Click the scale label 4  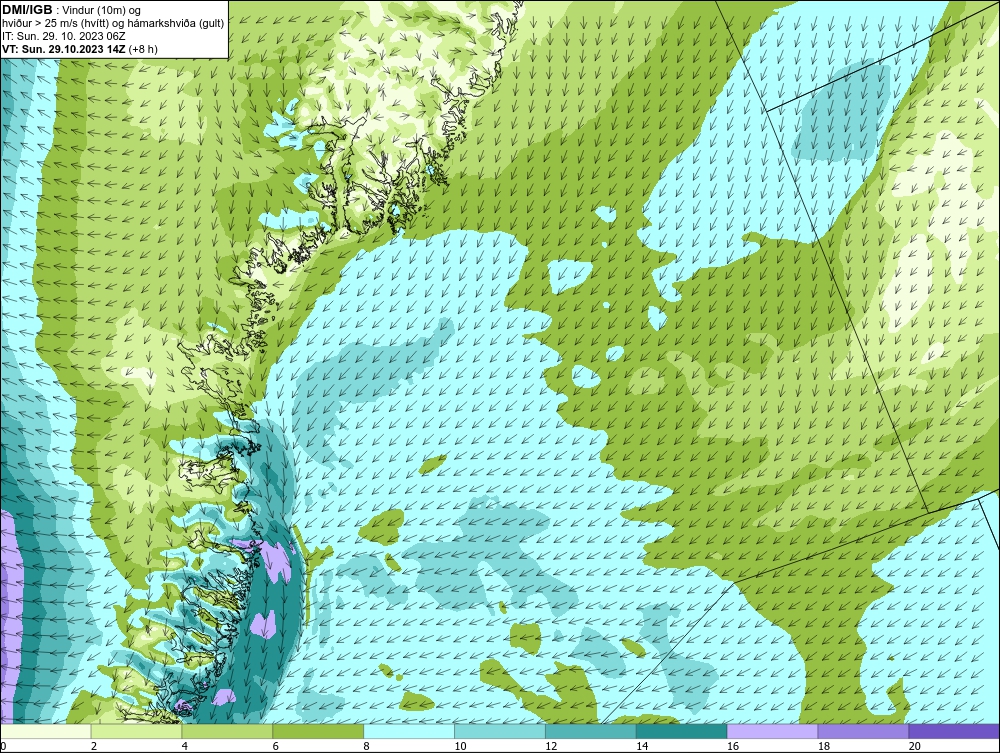(185, 746)
